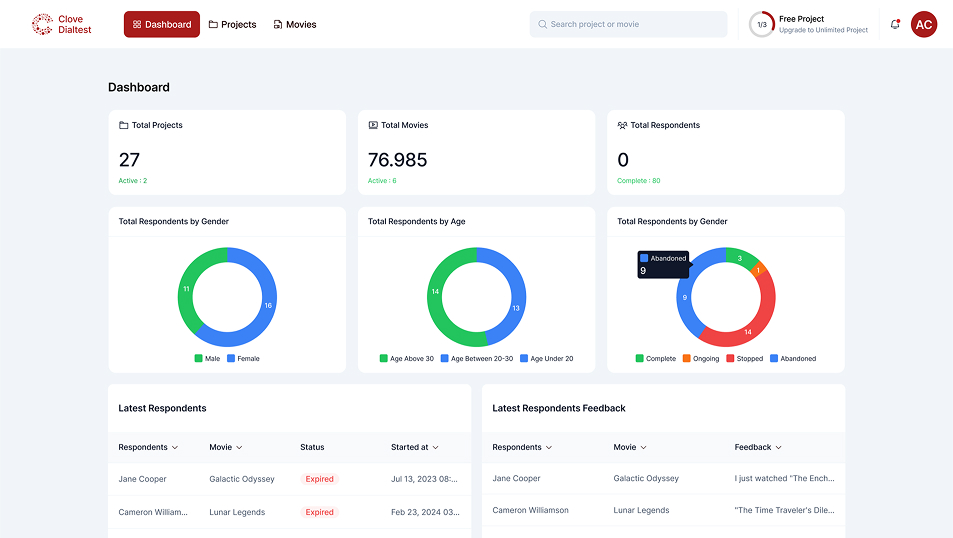Viewport: 953px width, 538px height.
Task: Open the AC user avatar
Action: pos(923,24)
